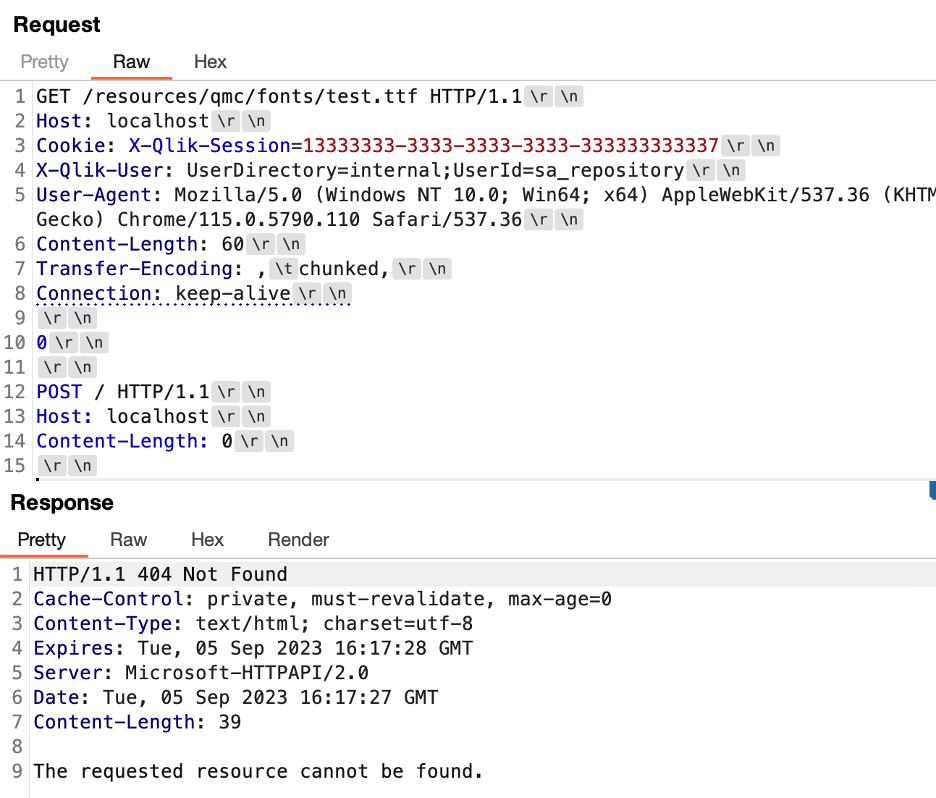Click the 404 Not Found status line
This screenshot has width=936, height=798.
point(160,574)
